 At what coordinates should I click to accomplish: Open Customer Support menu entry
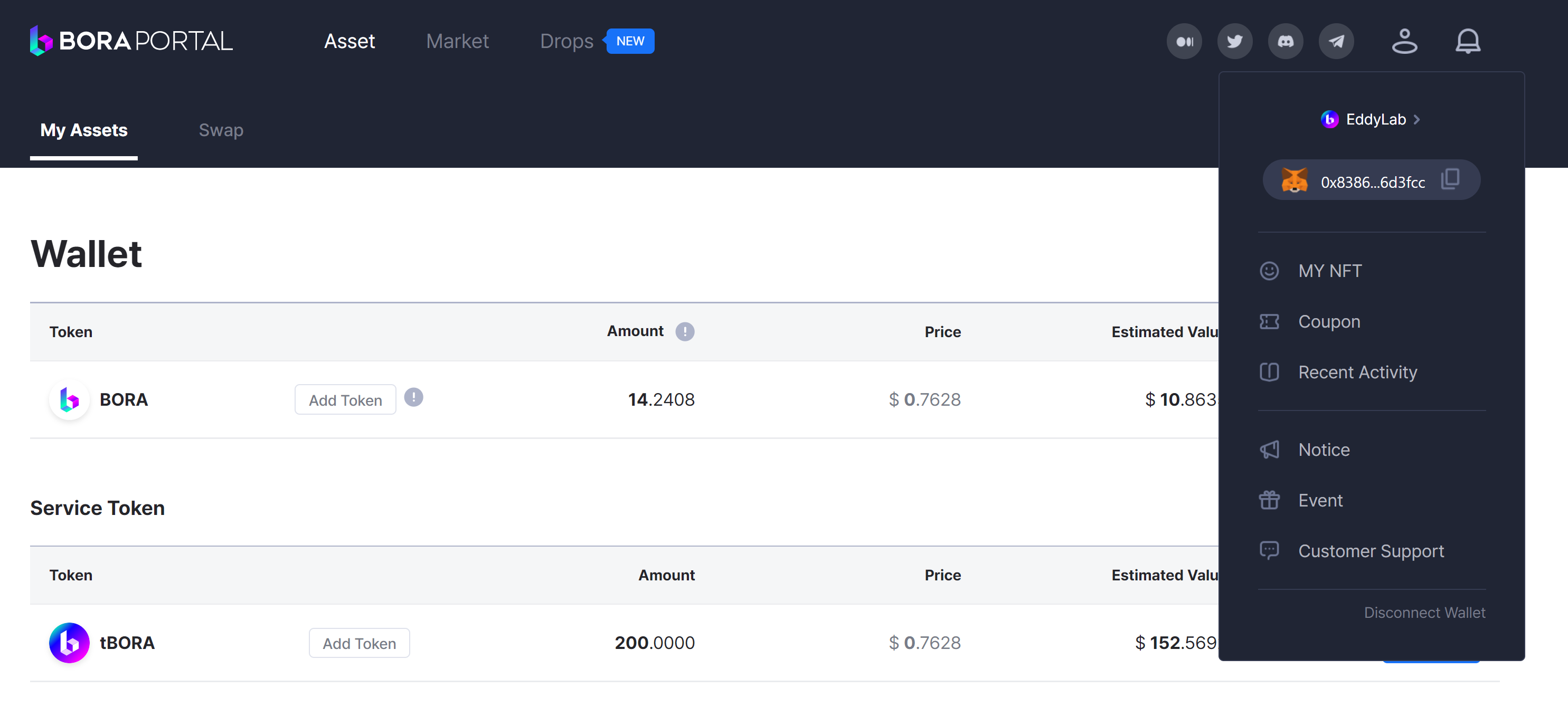(1370, 551)
